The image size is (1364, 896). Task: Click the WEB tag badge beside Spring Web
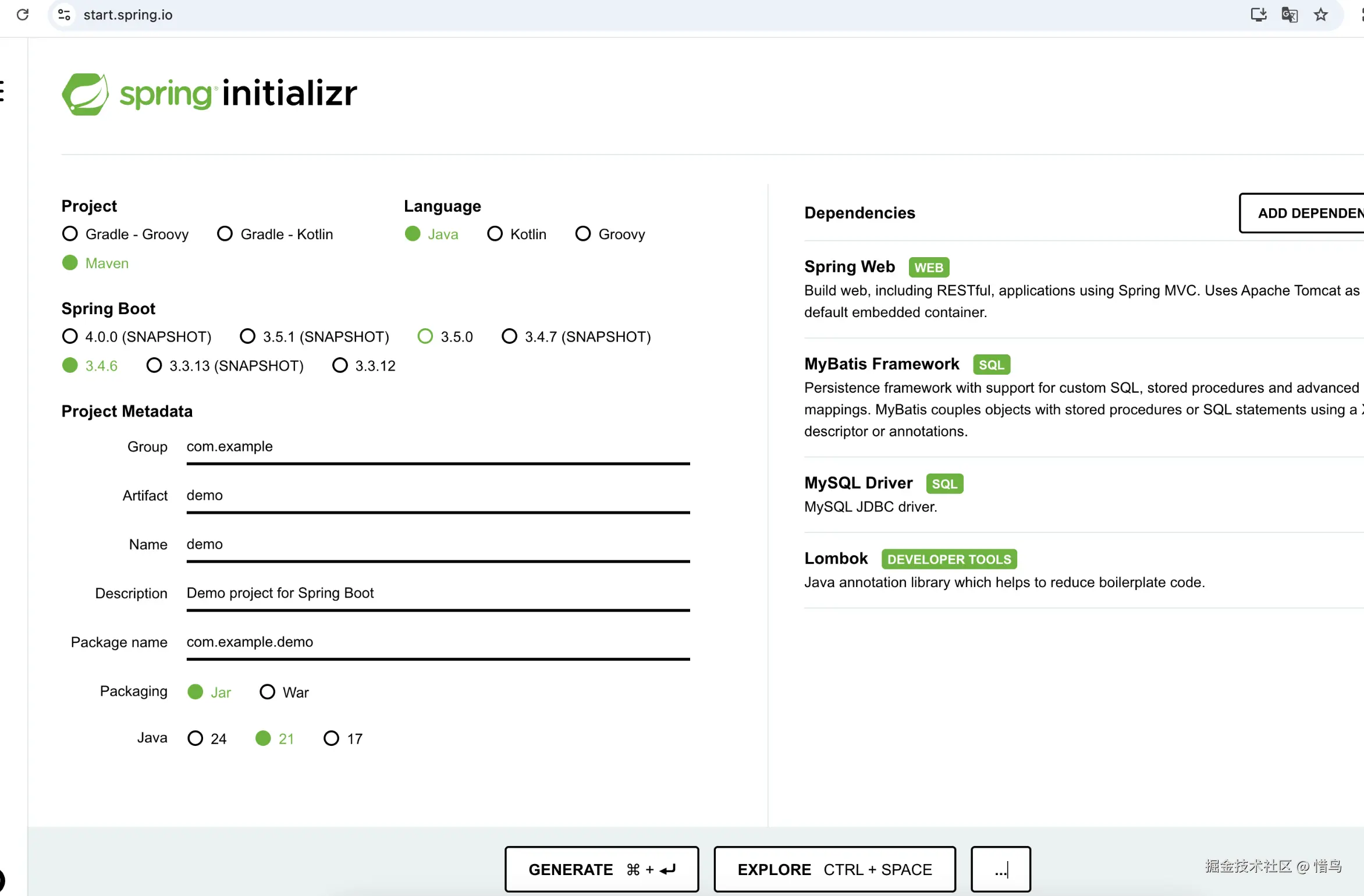pyautogui.click(x=928, y=268)
